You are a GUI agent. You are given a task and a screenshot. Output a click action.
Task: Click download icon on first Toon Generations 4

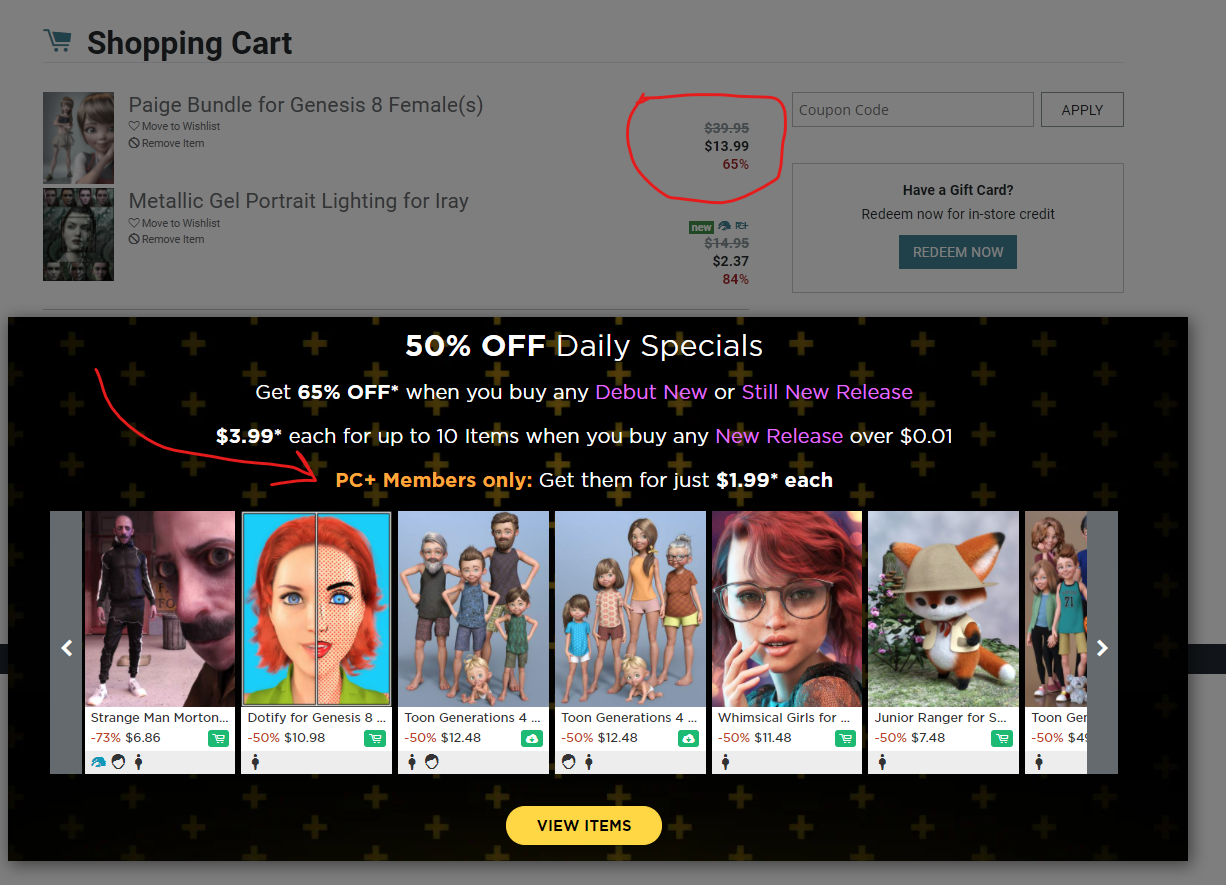(532, 739)
